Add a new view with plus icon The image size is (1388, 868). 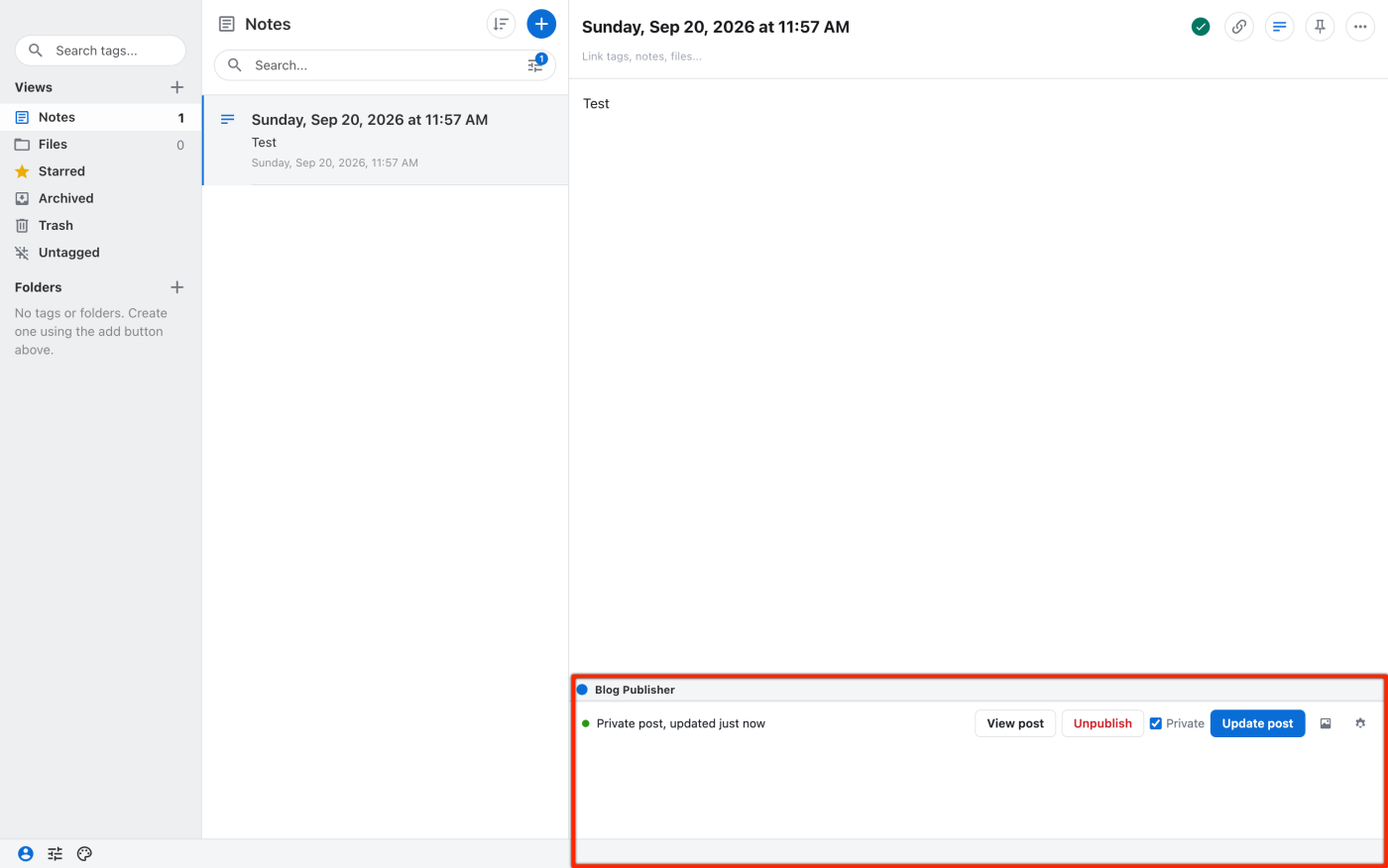pos(177,87)
